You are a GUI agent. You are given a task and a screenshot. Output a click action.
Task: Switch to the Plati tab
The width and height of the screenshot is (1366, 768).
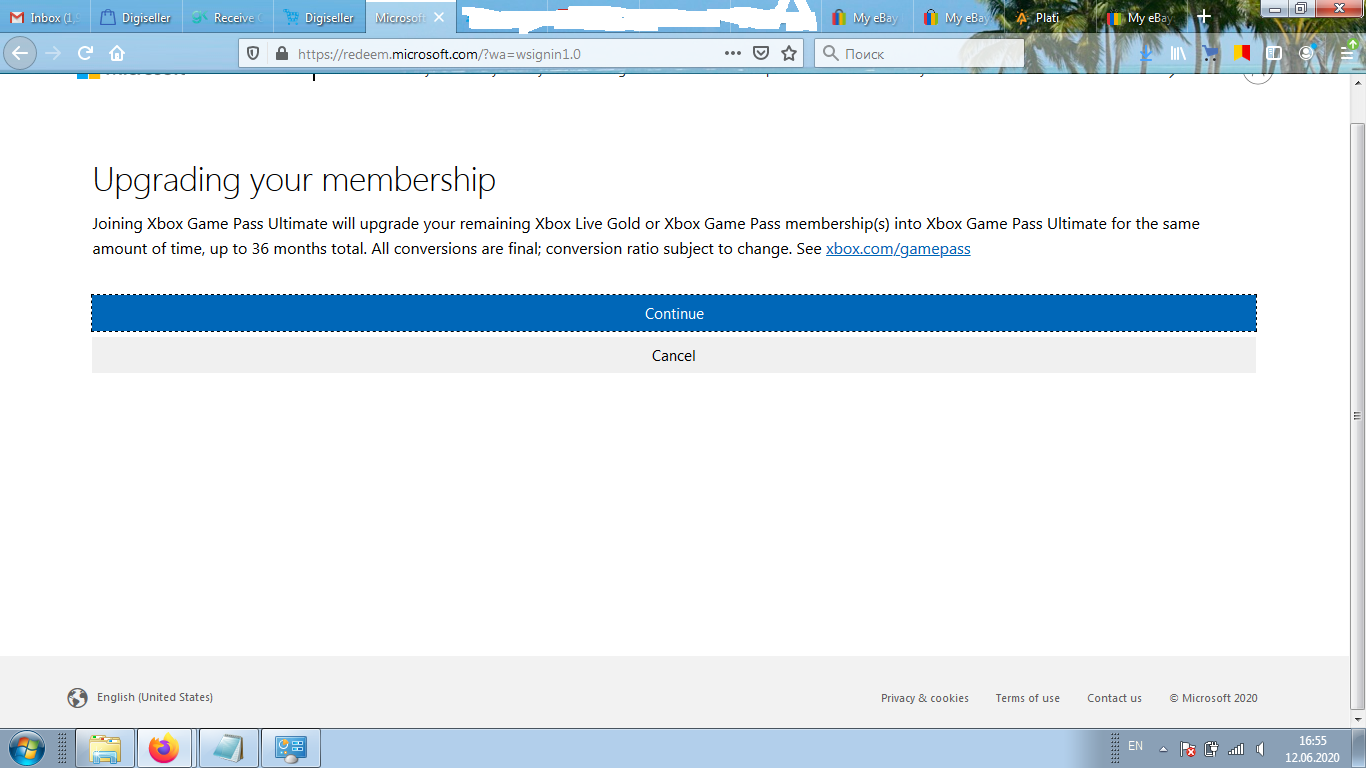[x=1050, y=17]
